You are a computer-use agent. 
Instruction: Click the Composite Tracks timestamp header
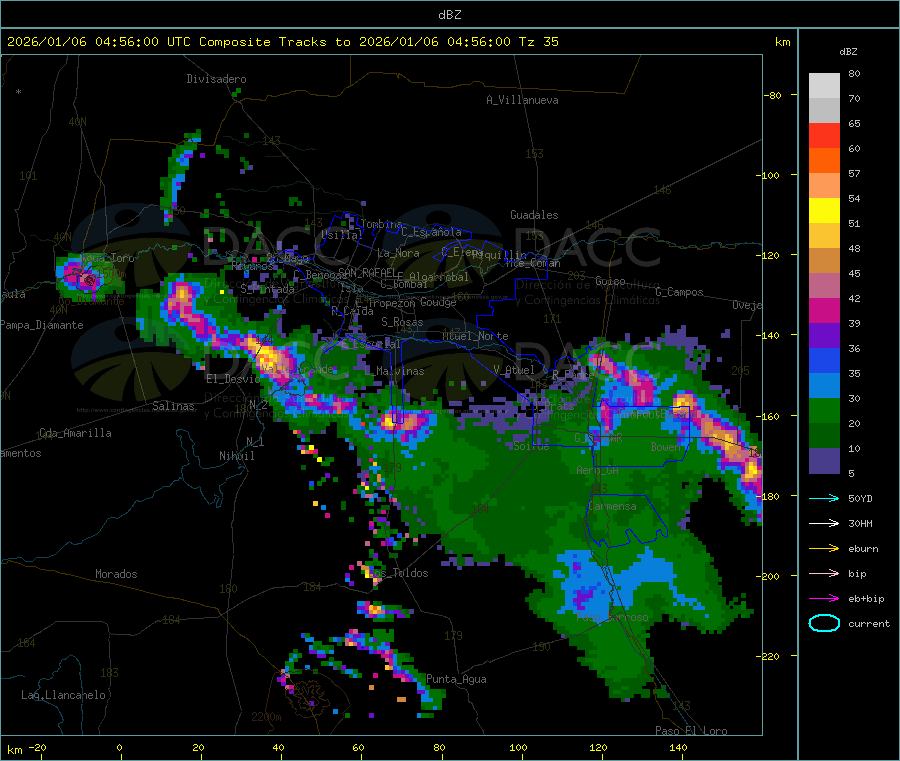[x=282, y=42]
